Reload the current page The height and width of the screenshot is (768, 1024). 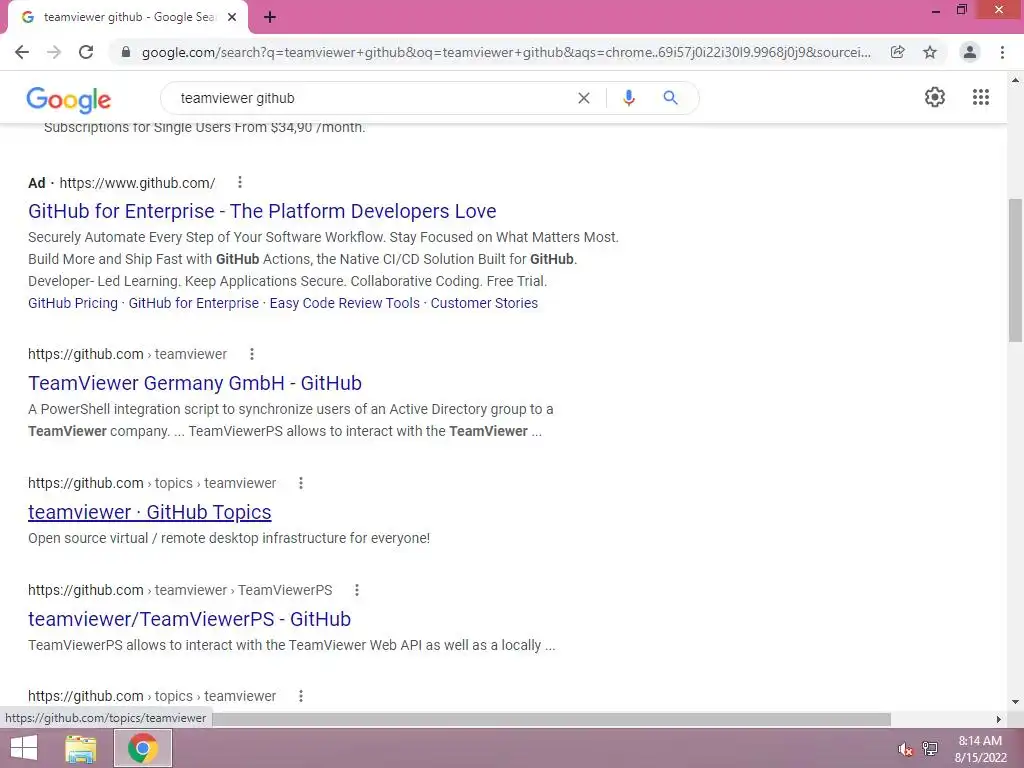(x=86, y=52)
